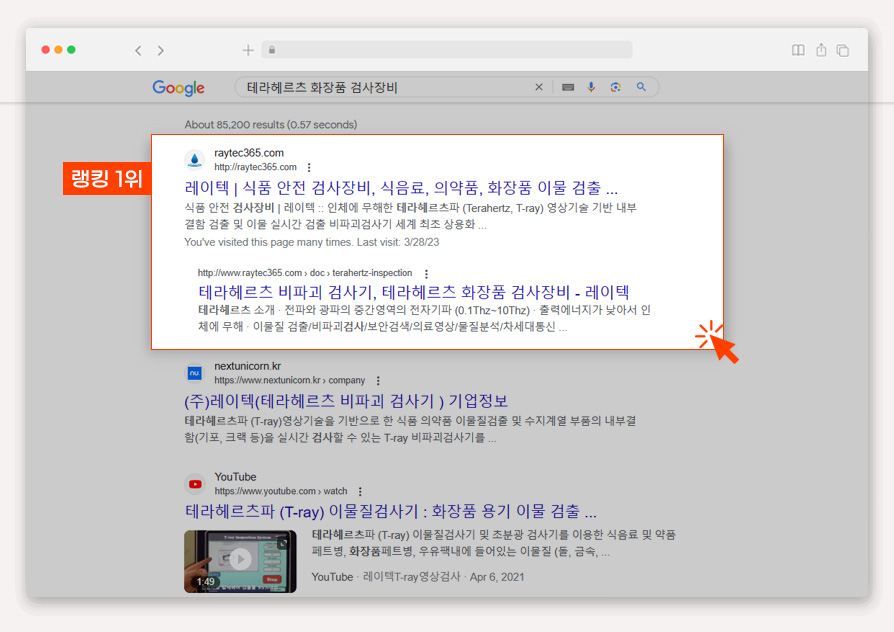The height and width of the screenshot is (632, 894).
Task: Go forward with the browser forward arrow
Action: click(161, 51)
